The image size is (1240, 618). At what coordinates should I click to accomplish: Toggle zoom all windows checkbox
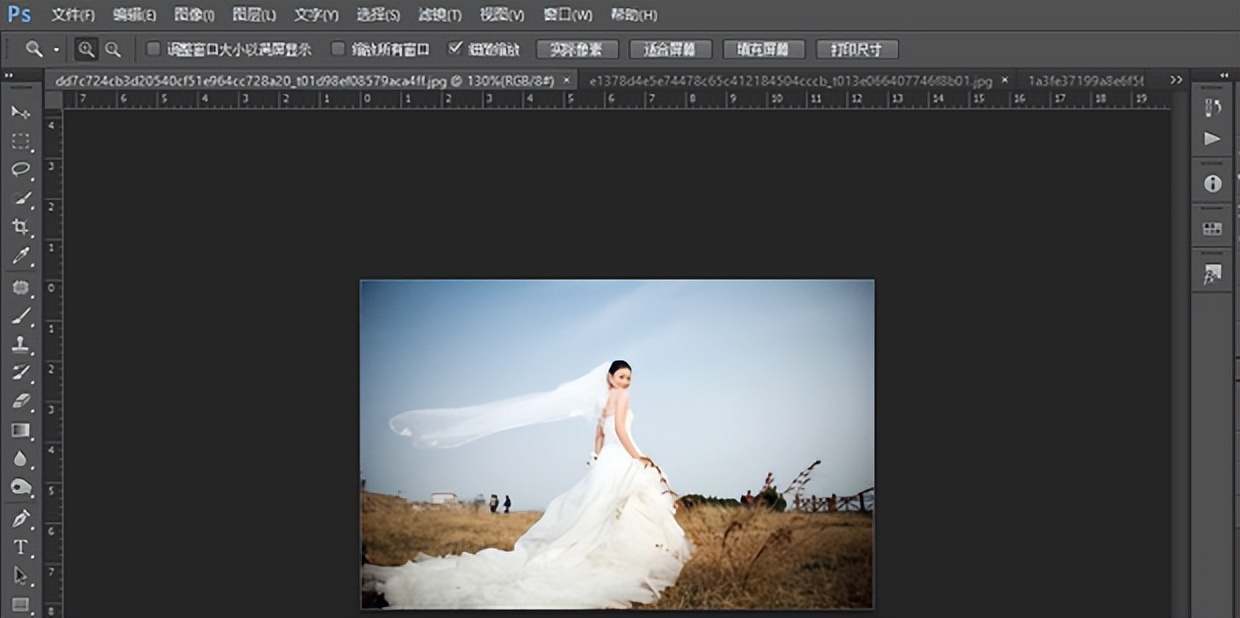tap(338, 49)
